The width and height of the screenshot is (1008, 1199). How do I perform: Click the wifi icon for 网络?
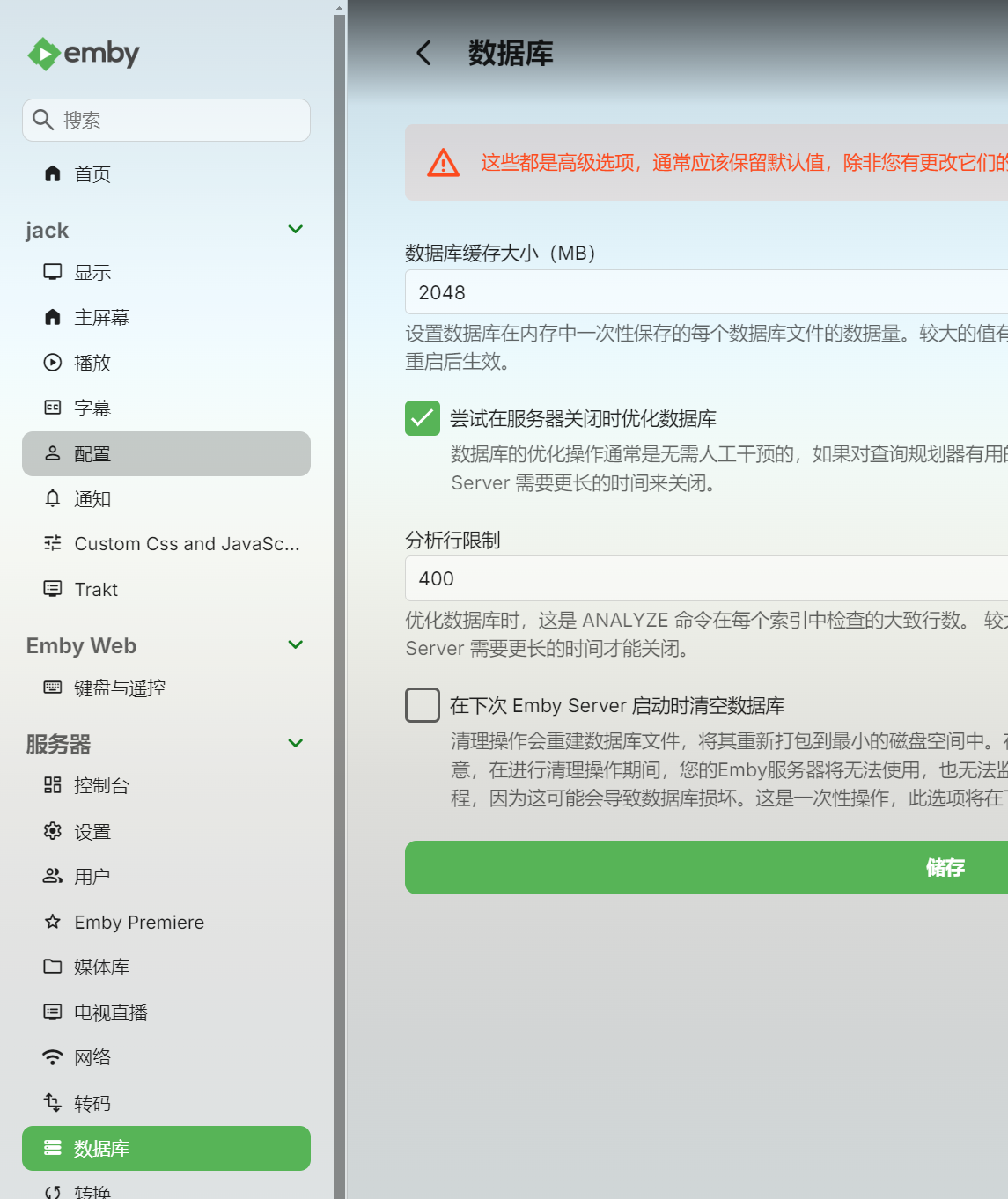53,1057
